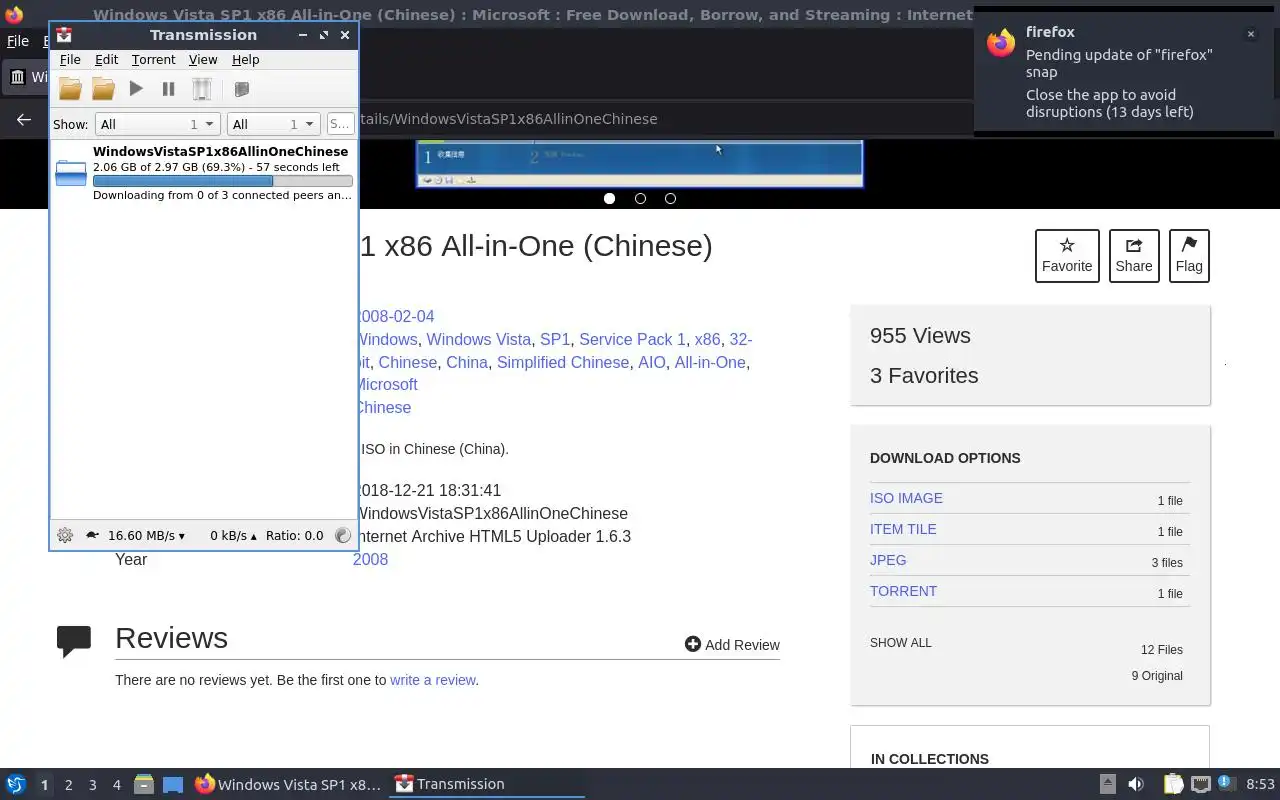
Task: Click the Firefox address bar URL
Action: click(x=507, y=119)
